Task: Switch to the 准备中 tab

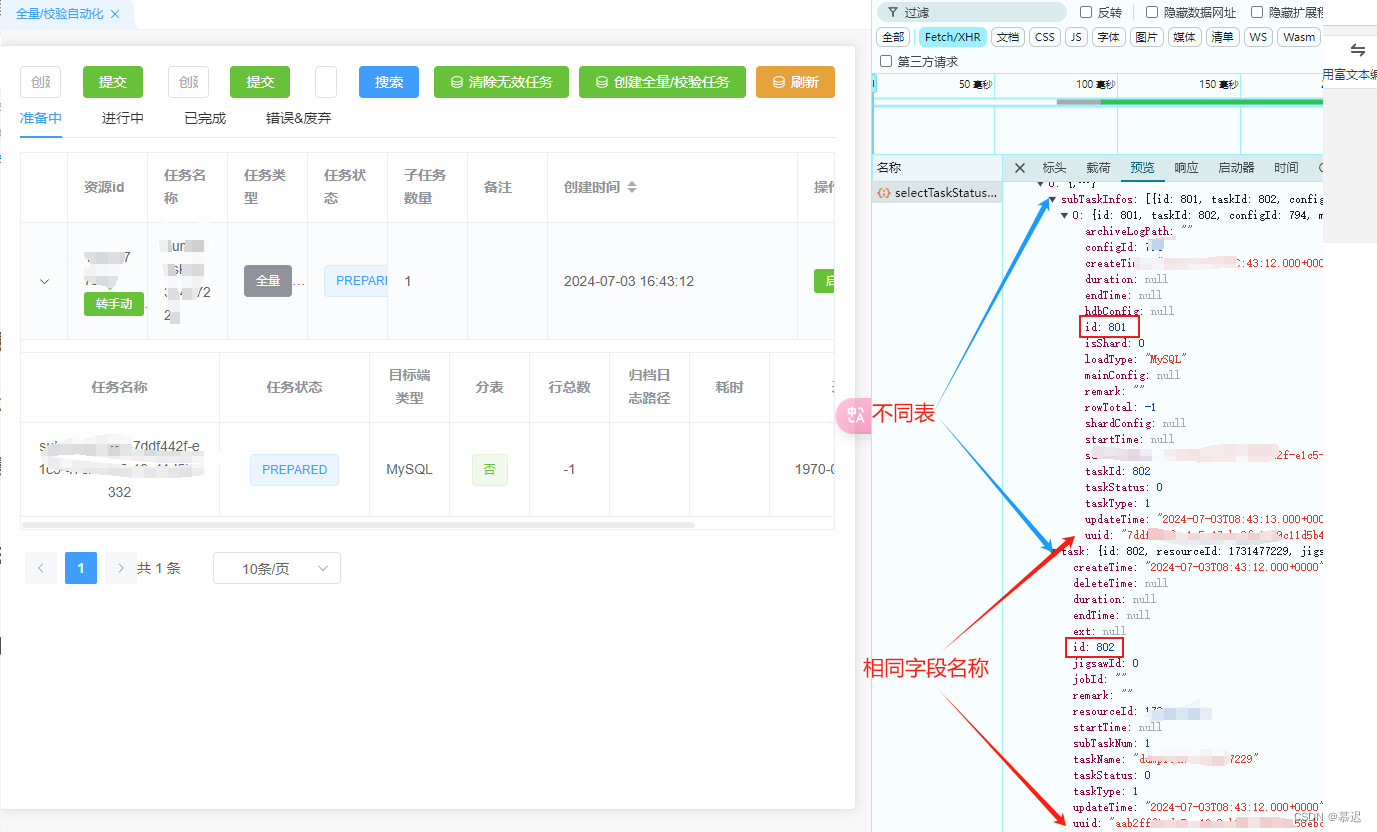Action: click(x=41, y=118)
